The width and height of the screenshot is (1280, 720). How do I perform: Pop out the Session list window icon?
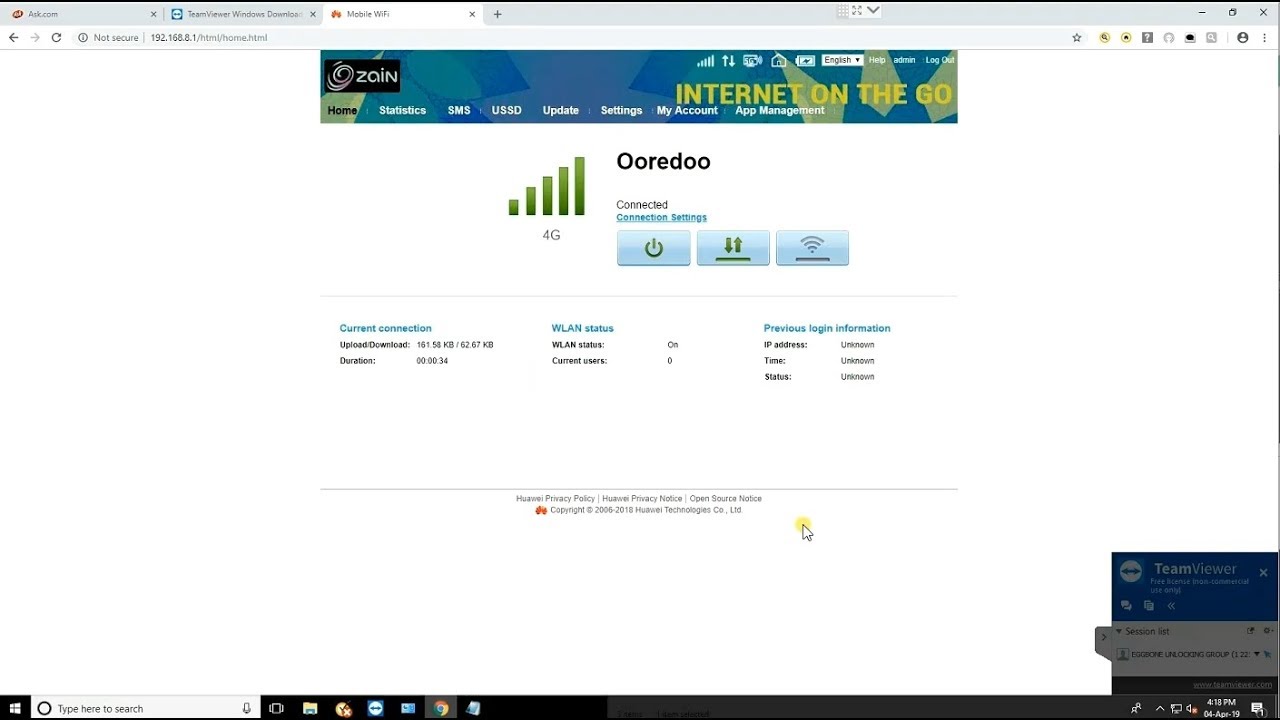(1250, 631)
